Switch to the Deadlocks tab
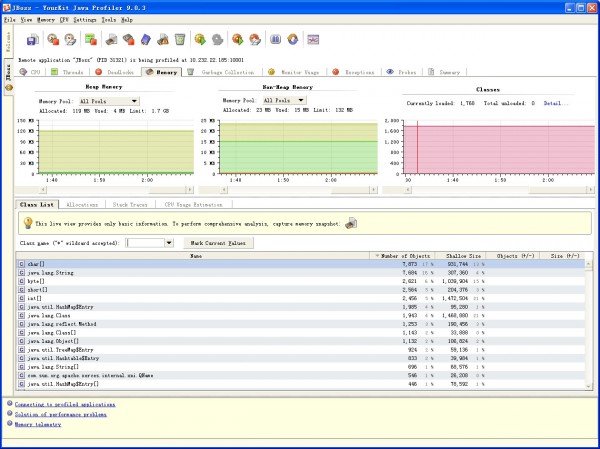 (114, 72)
